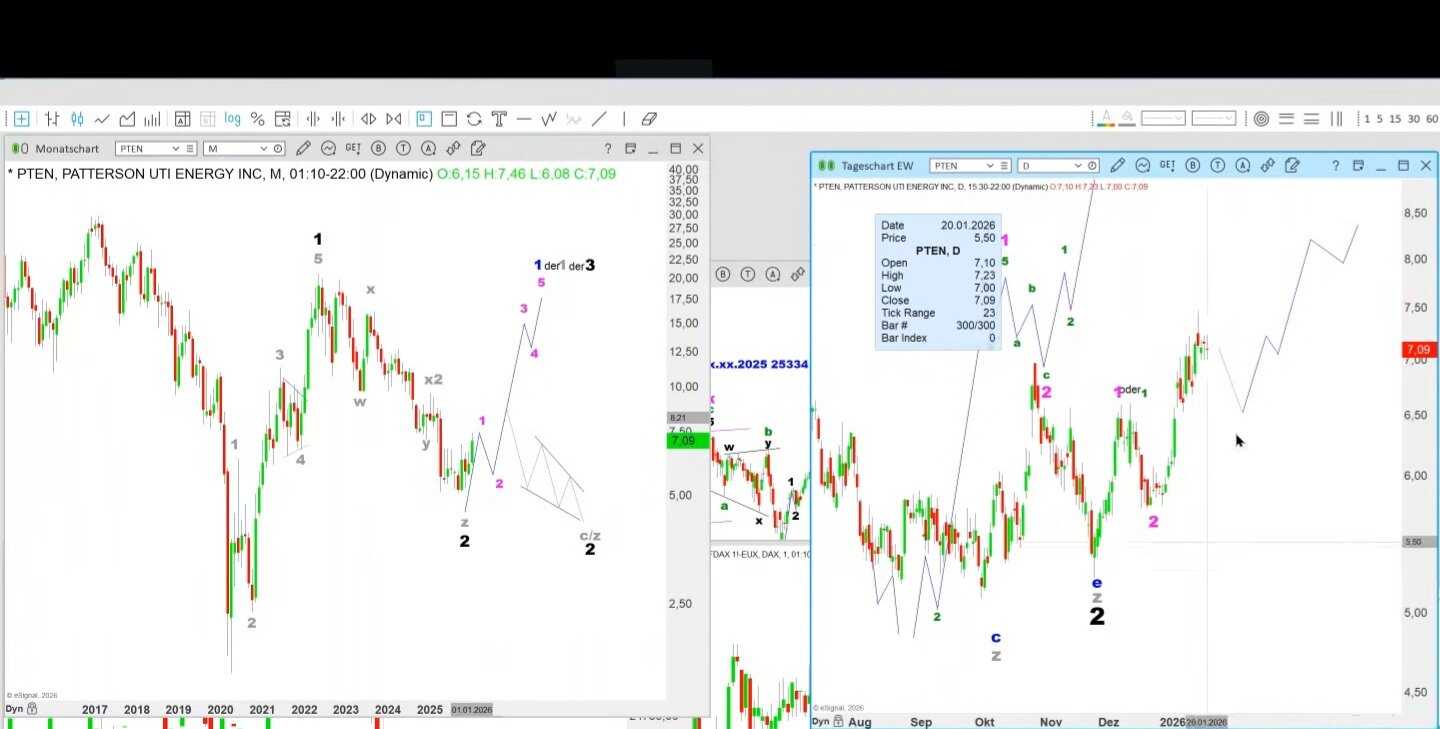Screen dimensions: 1440x729
Task: Switch to candlestick chart type
Action: [77, 119]
